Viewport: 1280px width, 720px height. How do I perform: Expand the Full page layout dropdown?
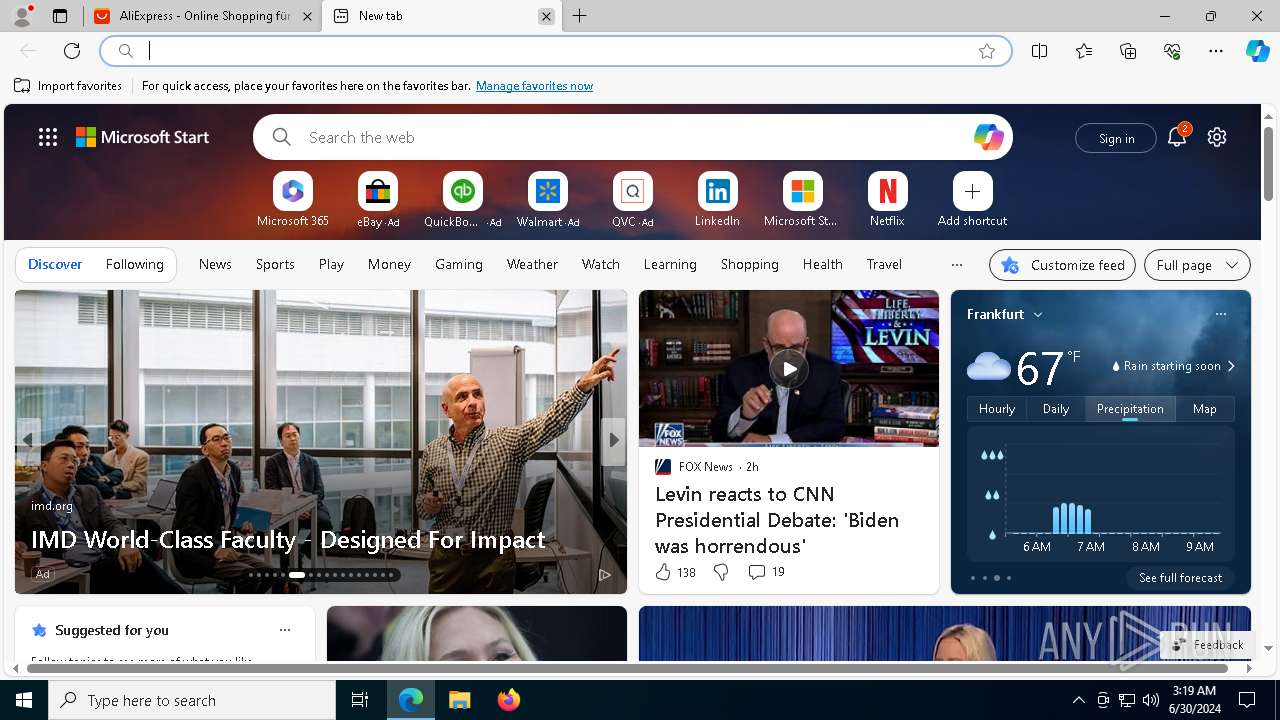click(1197, 265)
